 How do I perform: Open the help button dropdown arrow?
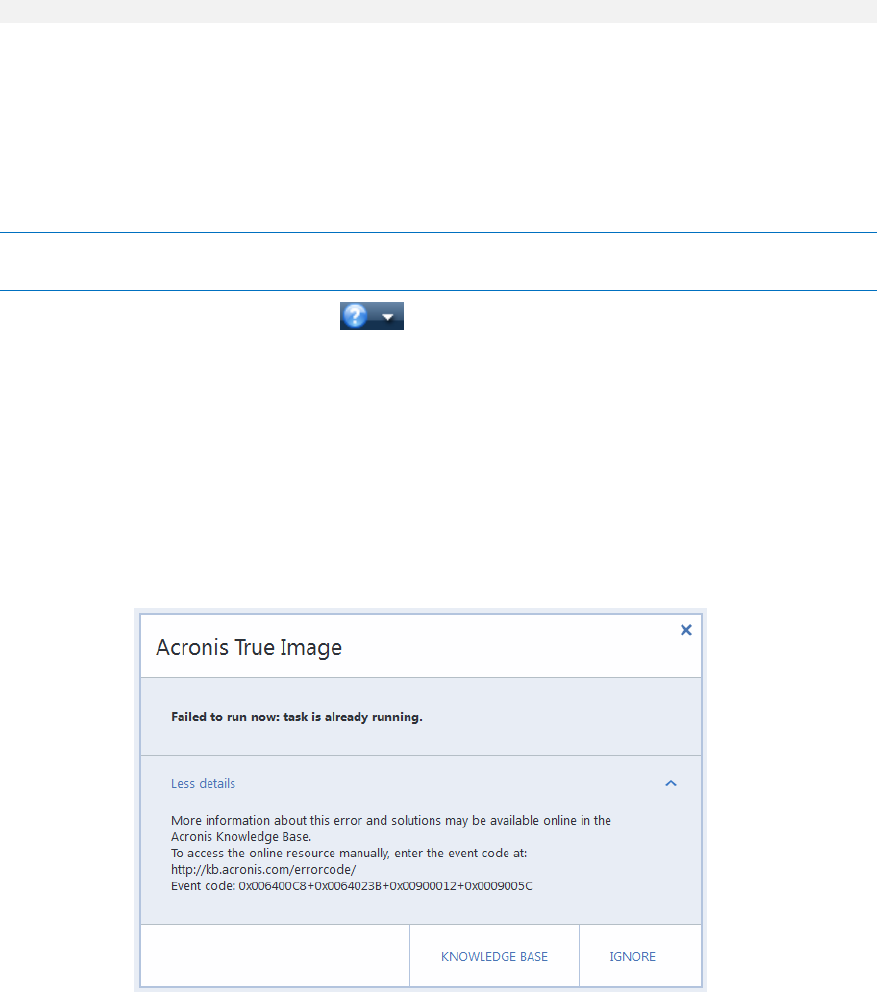[388, 316]
